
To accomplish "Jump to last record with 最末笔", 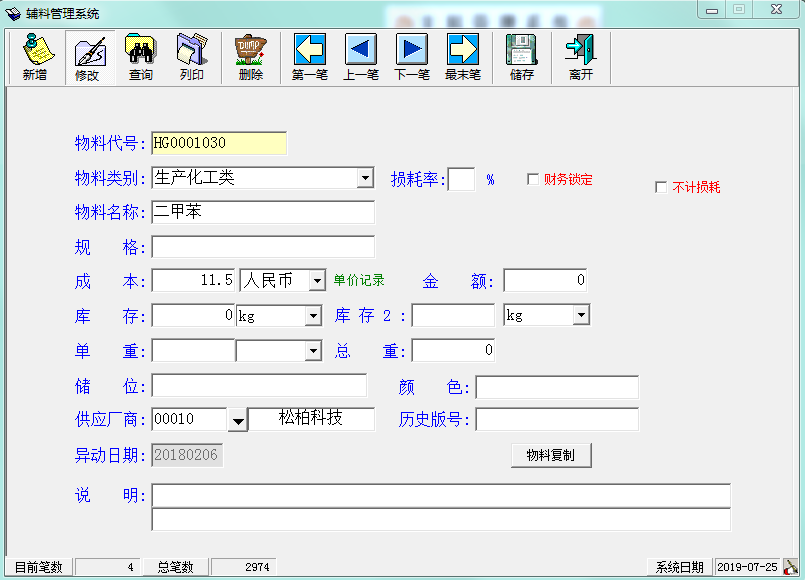I will (x=463, y=57).
